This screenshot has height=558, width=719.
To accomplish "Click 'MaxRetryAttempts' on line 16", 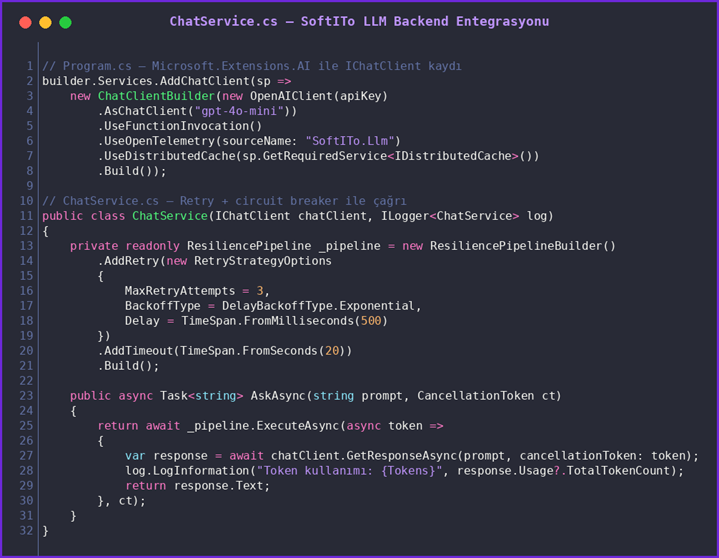I will 180,291.
